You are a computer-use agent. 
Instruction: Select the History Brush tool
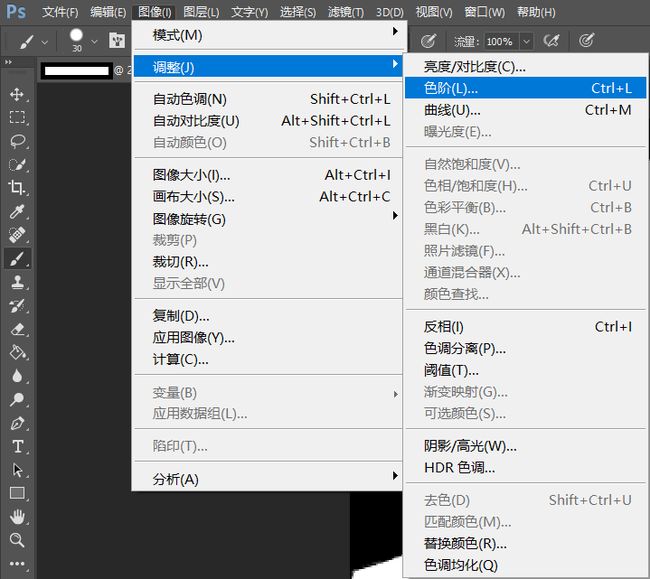tap(17, 306)
